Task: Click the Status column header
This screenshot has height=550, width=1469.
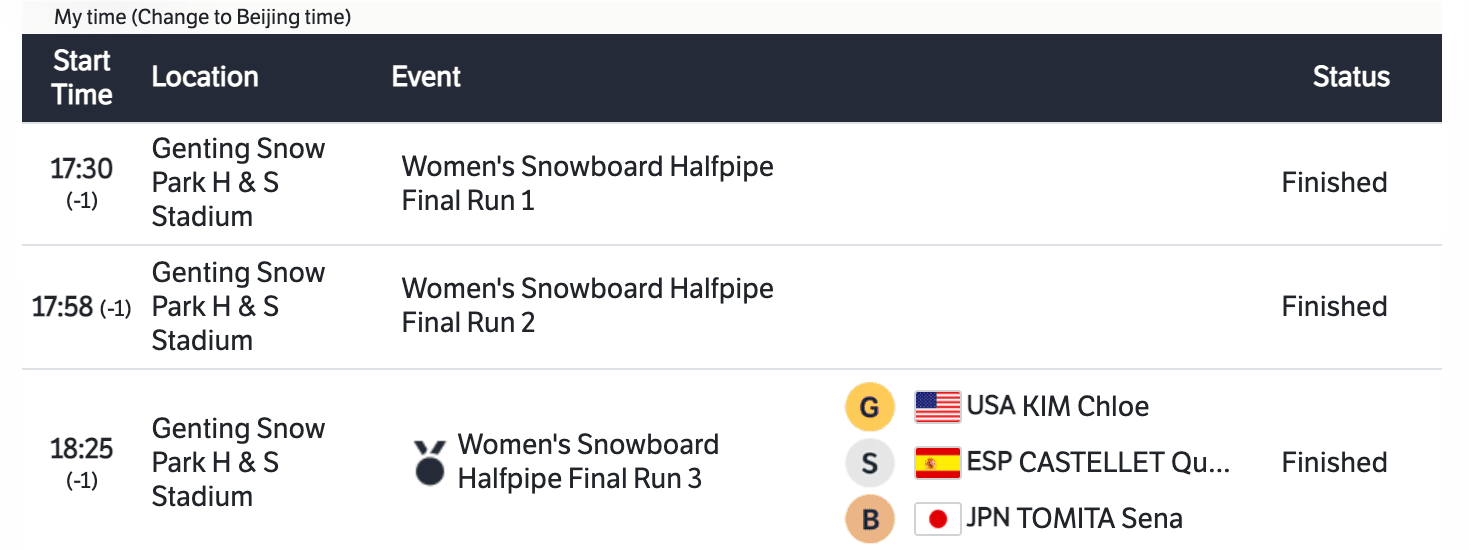Action: click(x=1351, y=77)
